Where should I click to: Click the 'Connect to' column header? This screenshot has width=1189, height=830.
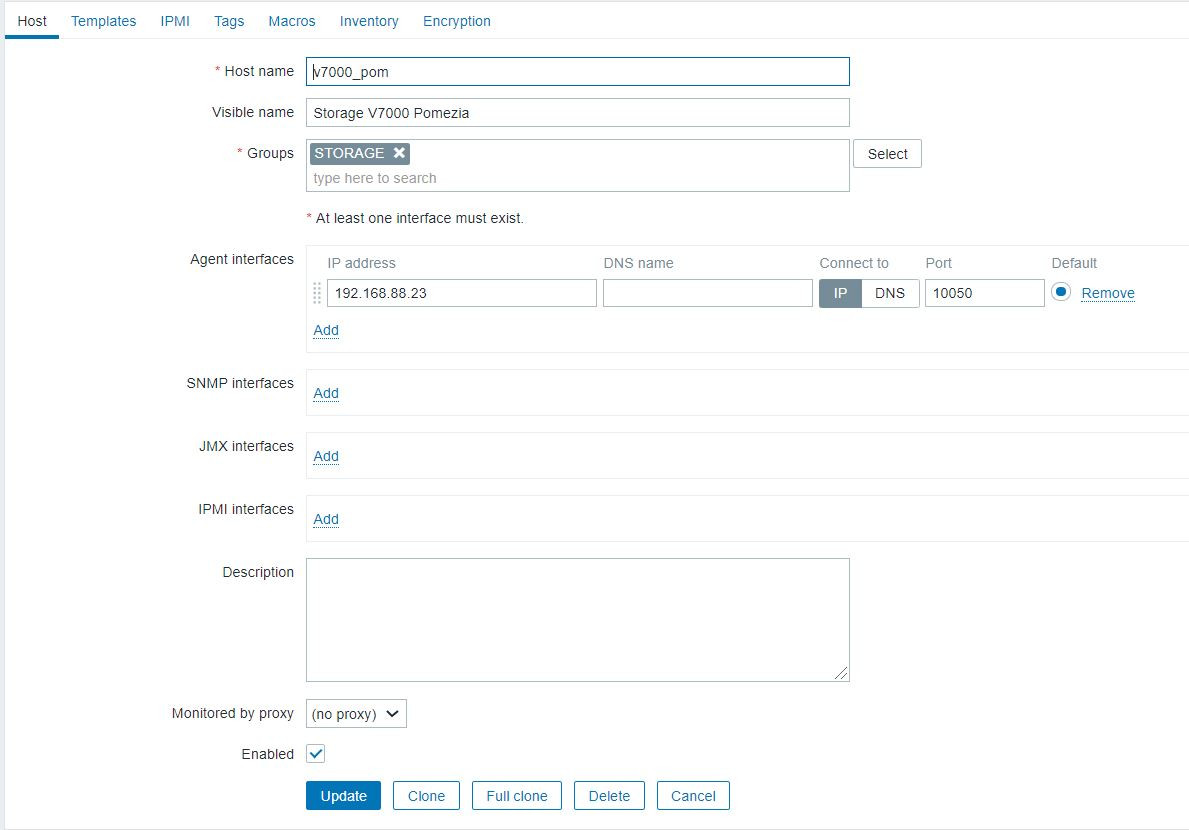pyautogui.click(x=854, y=263)
